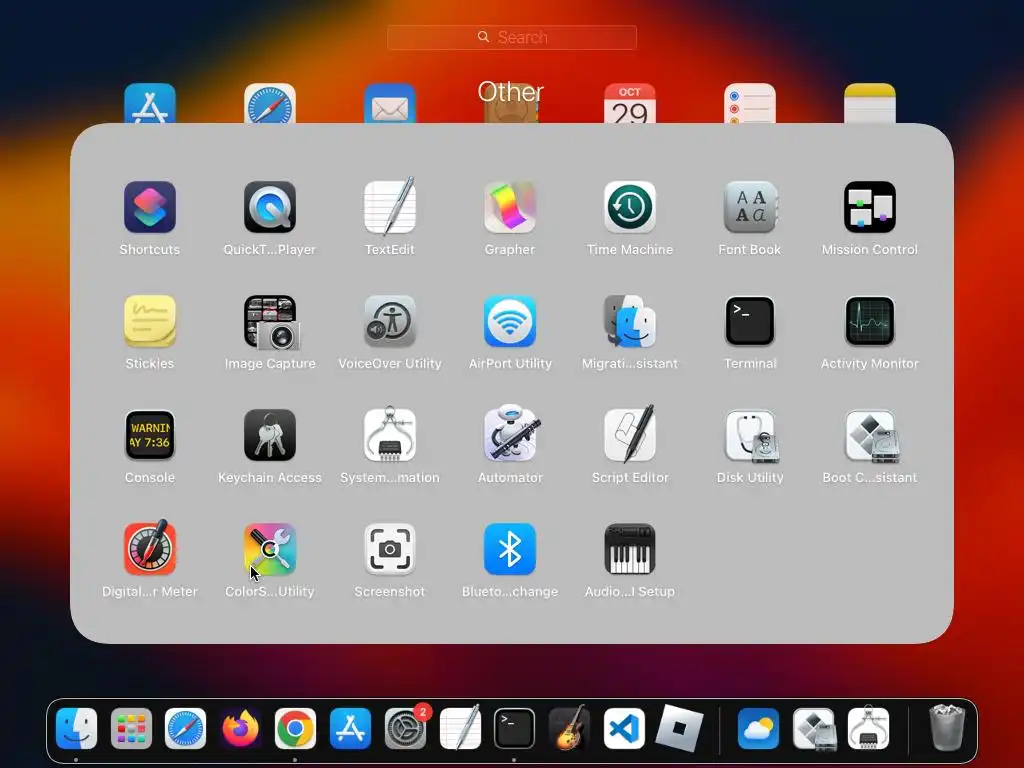Open Boot Camp Assistant in the folder

click(871, 436)
